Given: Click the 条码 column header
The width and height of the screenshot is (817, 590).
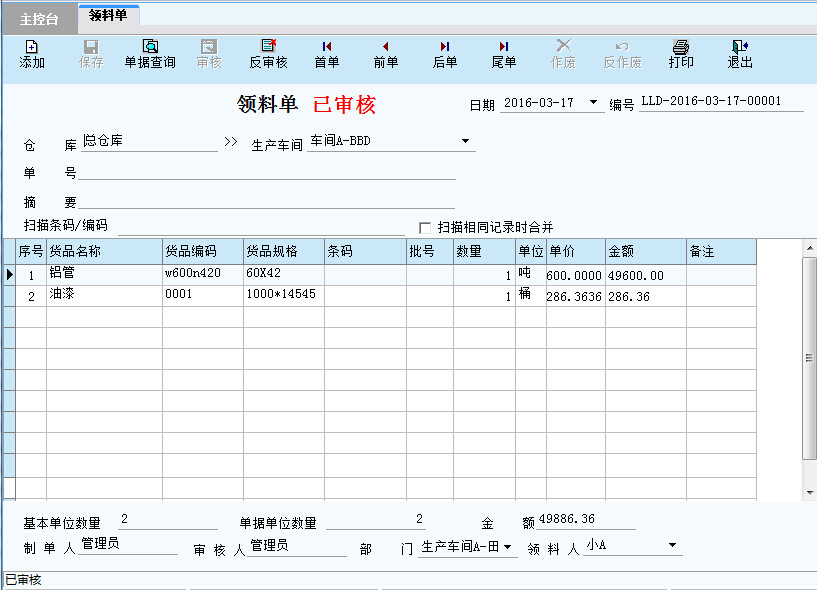Looking at the screenshot, I should click(365, 251).
